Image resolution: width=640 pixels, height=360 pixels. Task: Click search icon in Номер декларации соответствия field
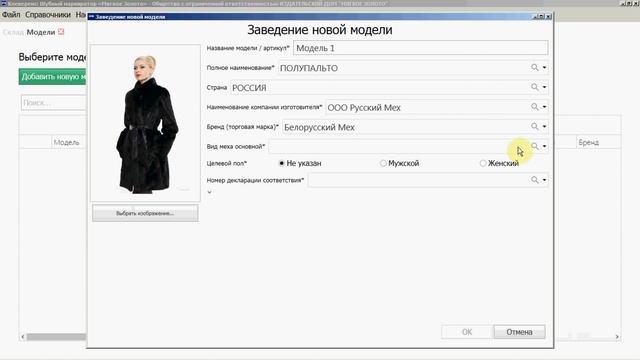(534, 180)
